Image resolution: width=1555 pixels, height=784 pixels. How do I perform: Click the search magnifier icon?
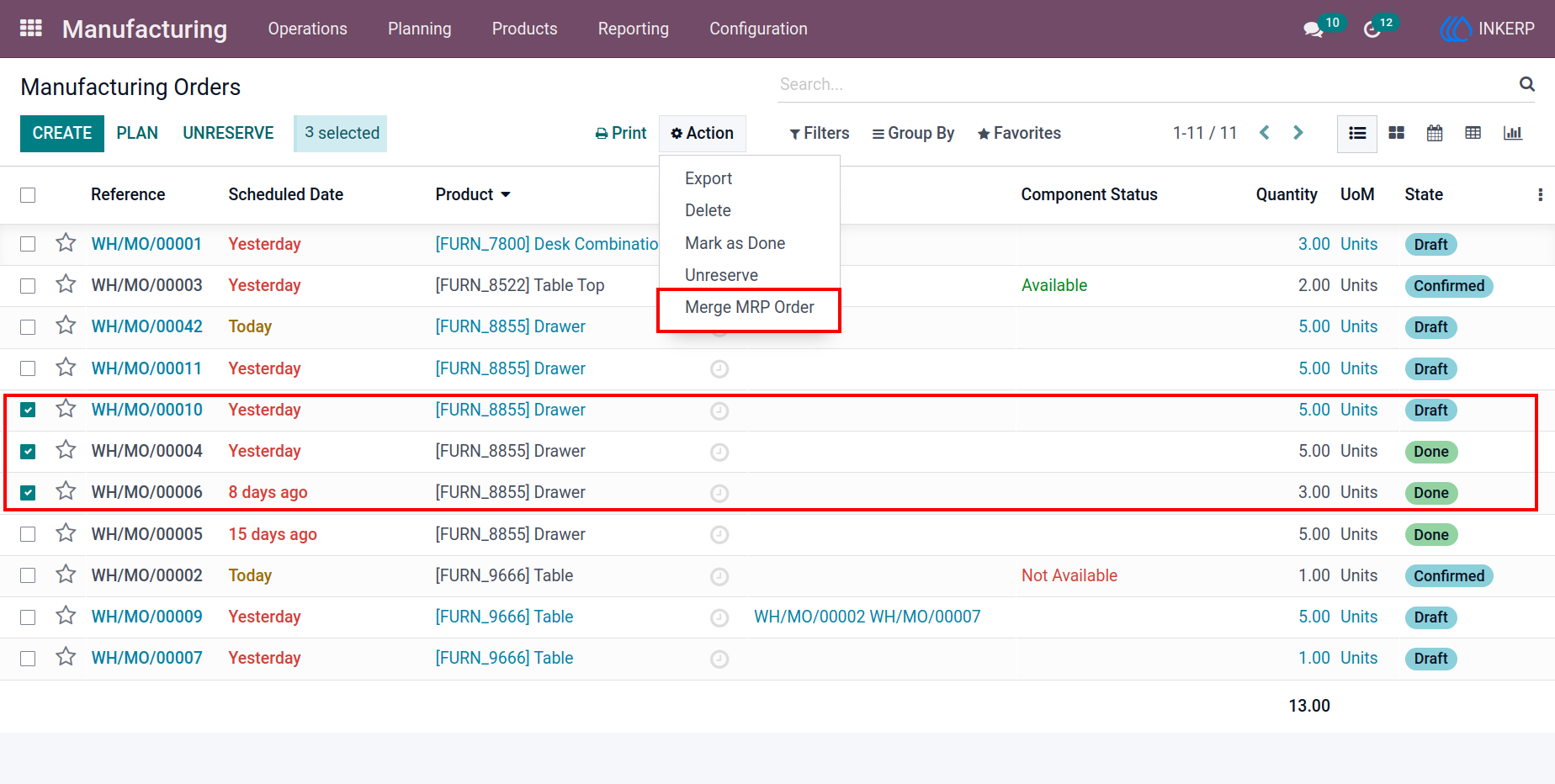[1527, 84]
